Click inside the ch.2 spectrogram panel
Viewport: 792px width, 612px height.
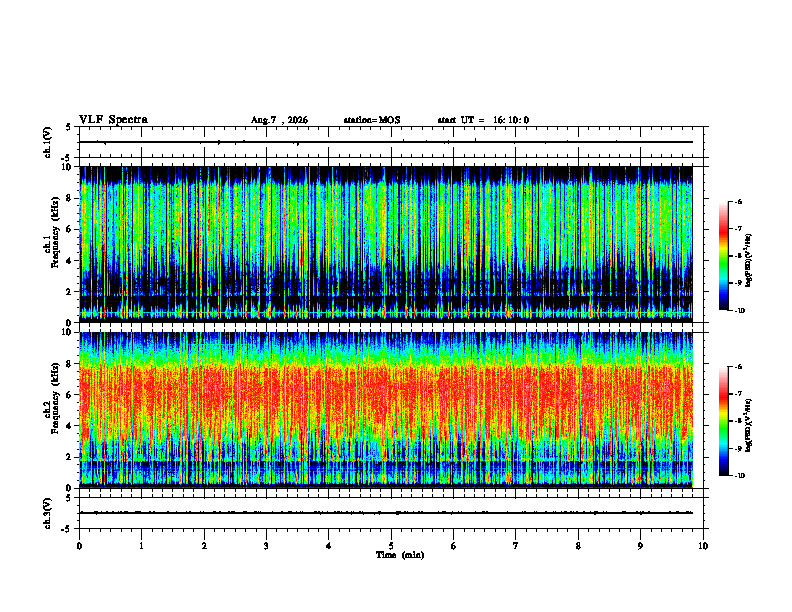(386, 410)
